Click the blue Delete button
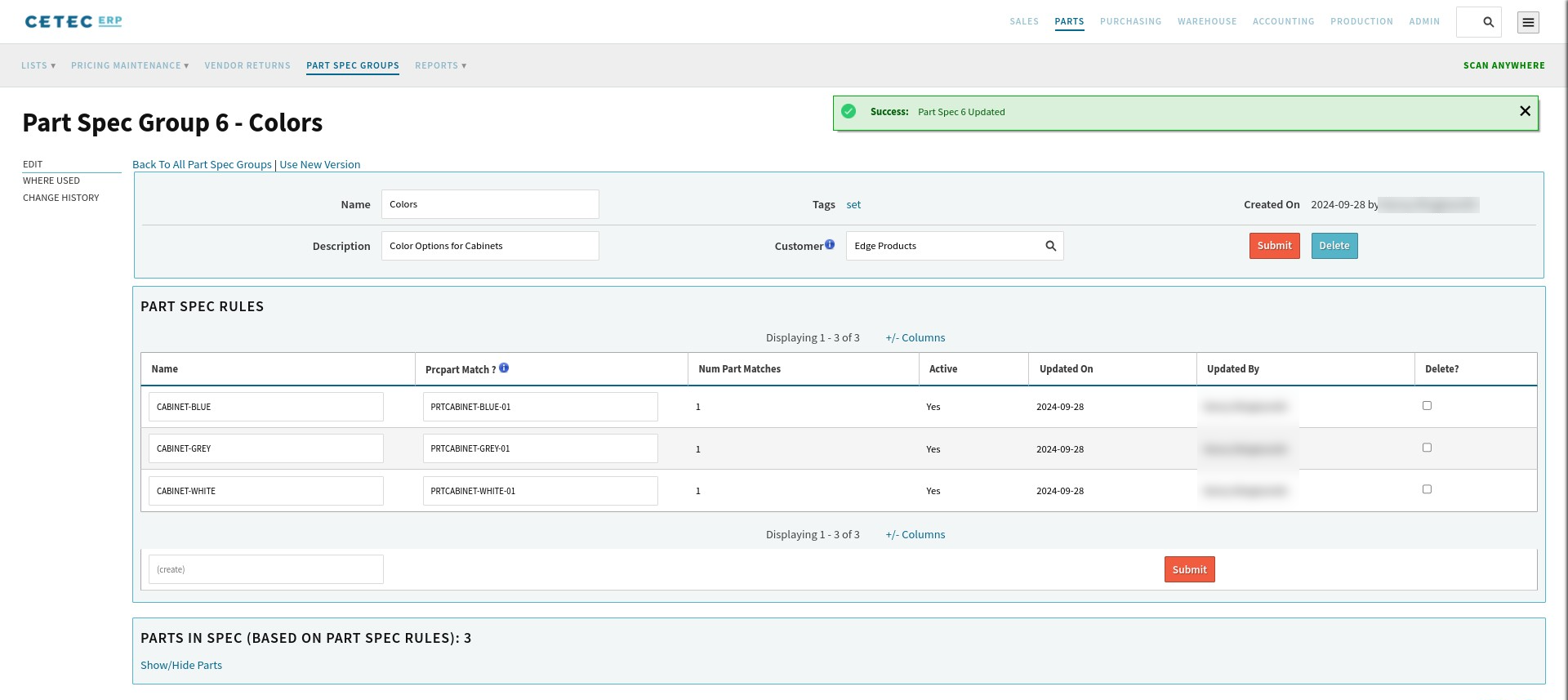The height and width of the screenshot is (700, 1568). tap(1334, 246)
